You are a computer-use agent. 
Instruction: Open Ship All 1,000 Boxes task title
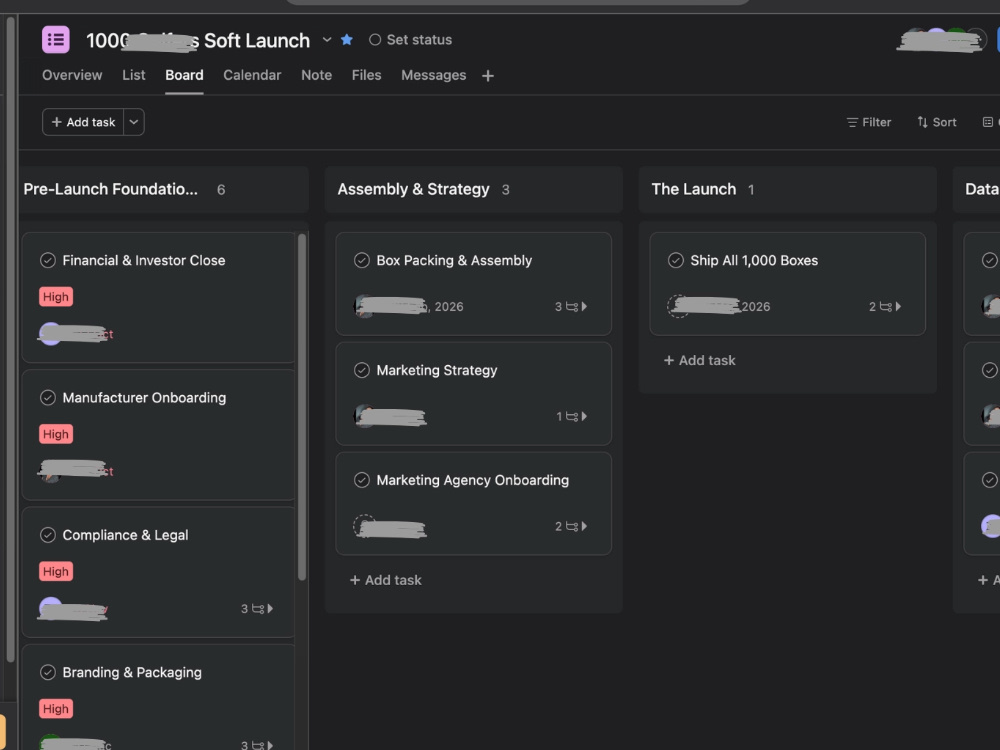point(754,260)
